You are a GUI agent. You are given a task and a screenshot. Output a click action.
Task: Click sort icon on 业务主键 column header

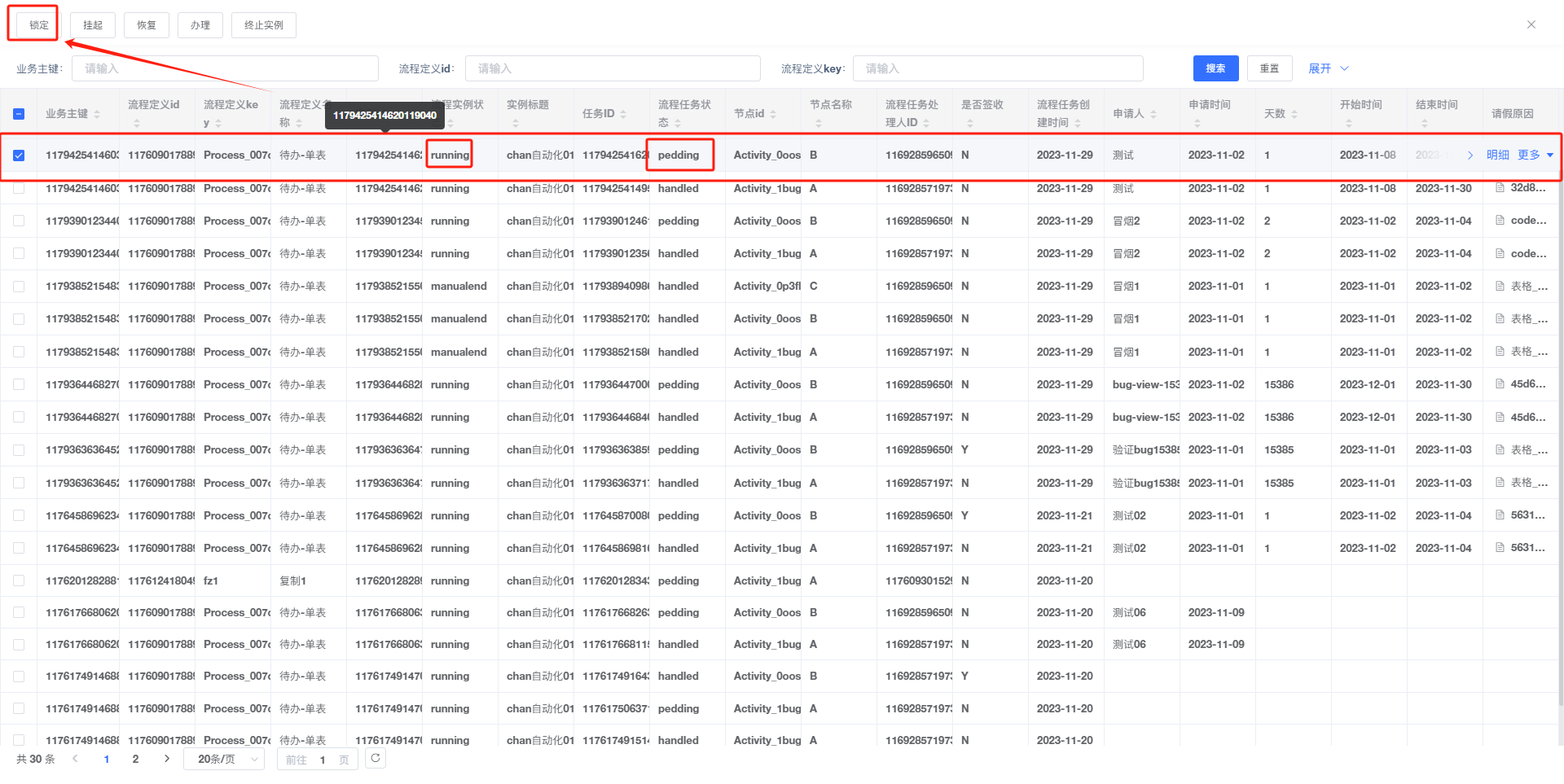point(97,114)
